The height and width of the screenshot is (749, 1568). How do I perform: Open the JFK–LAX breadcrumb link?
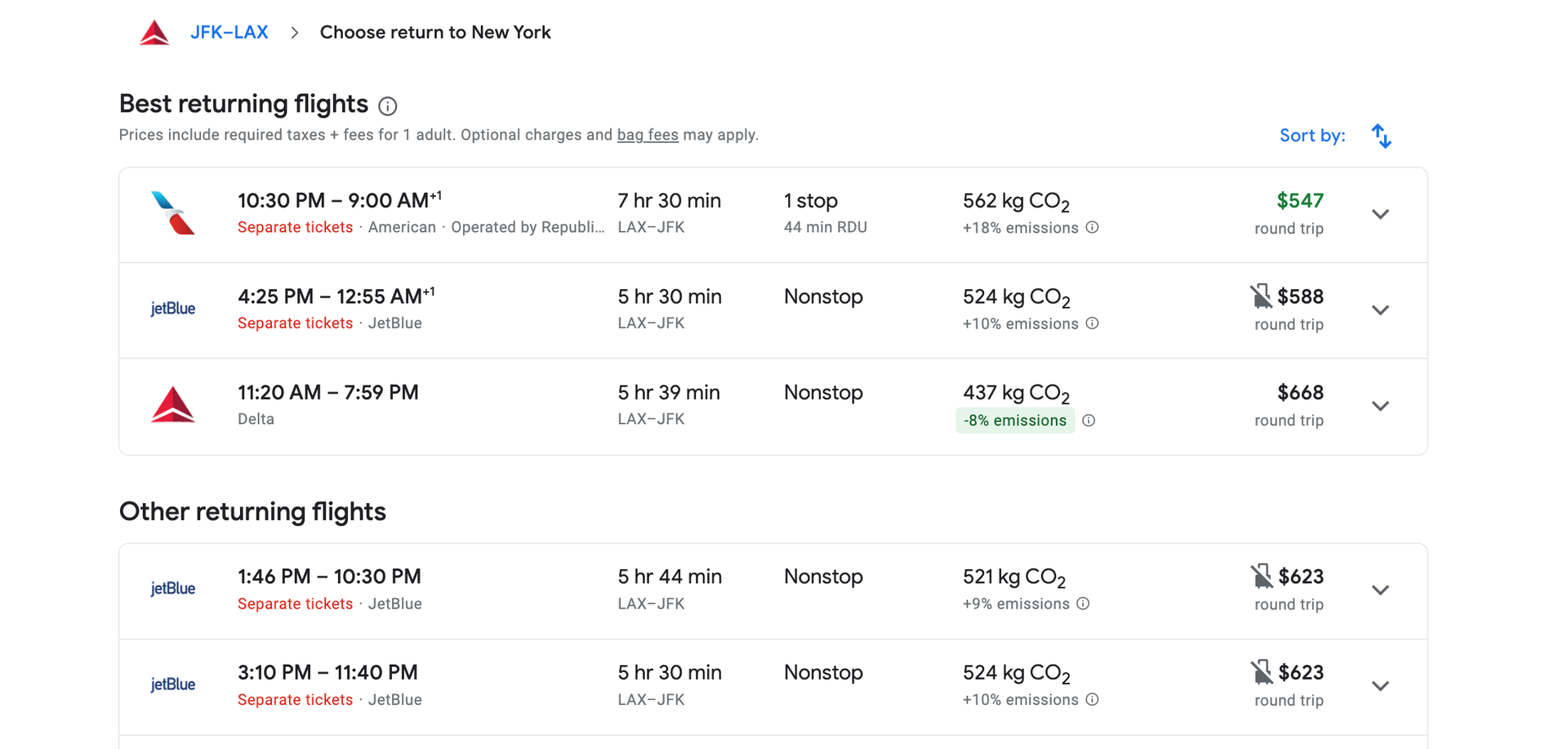coord(229,31)
